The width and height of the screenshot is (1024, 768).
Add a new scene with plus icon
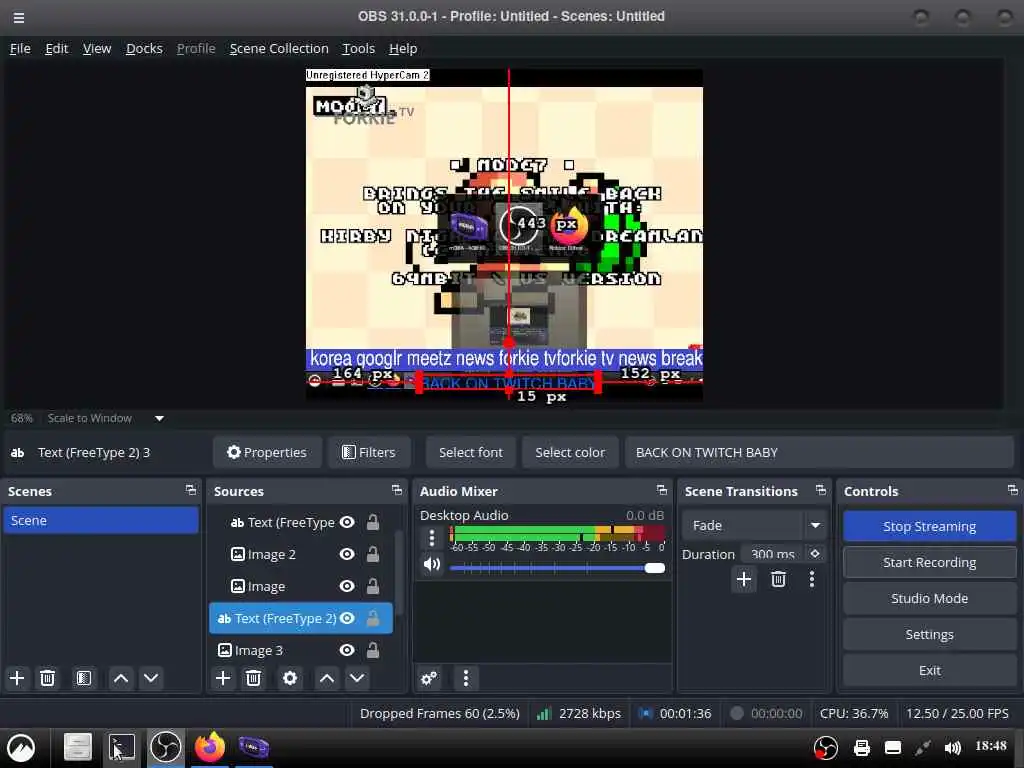click(17, 678)
